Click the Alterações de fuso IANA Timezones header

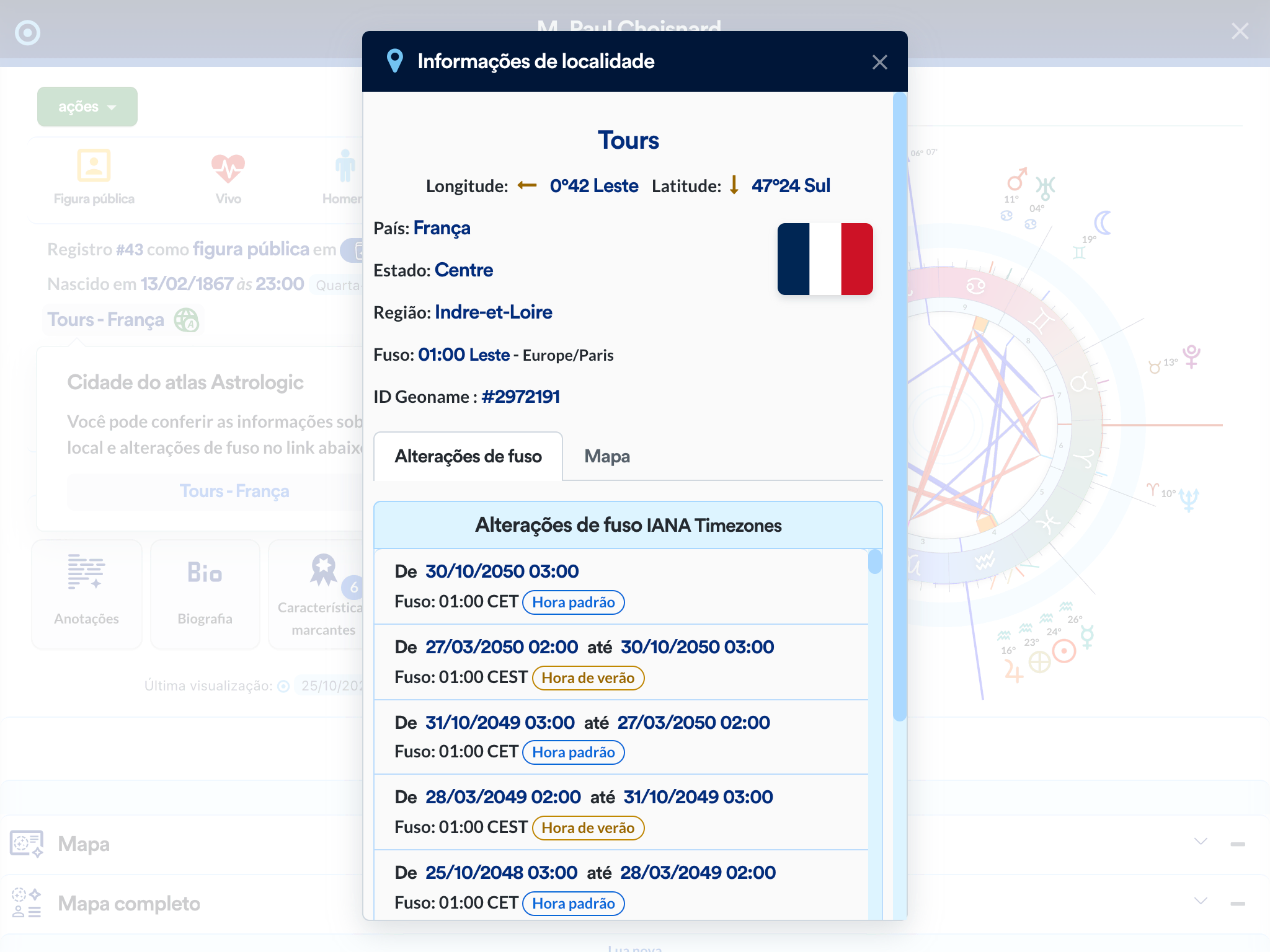628,526
